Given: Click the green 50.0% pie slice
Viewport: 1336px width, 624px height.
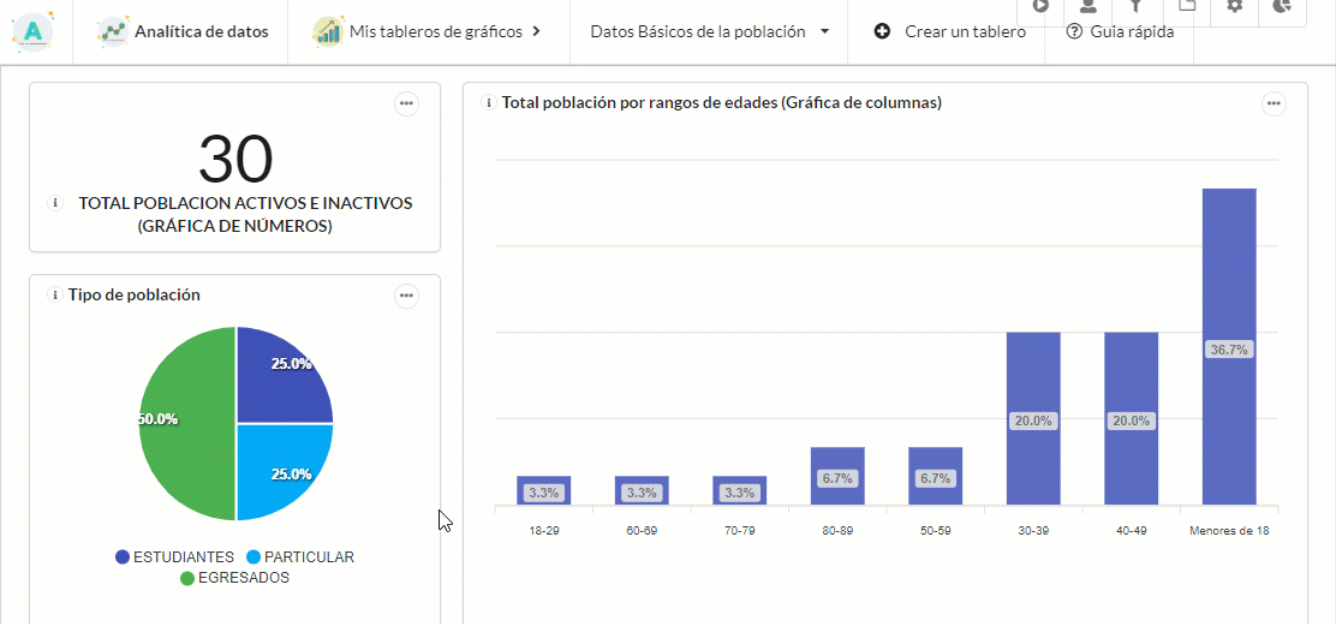Looking at the screenshot, I should point(187,424).
